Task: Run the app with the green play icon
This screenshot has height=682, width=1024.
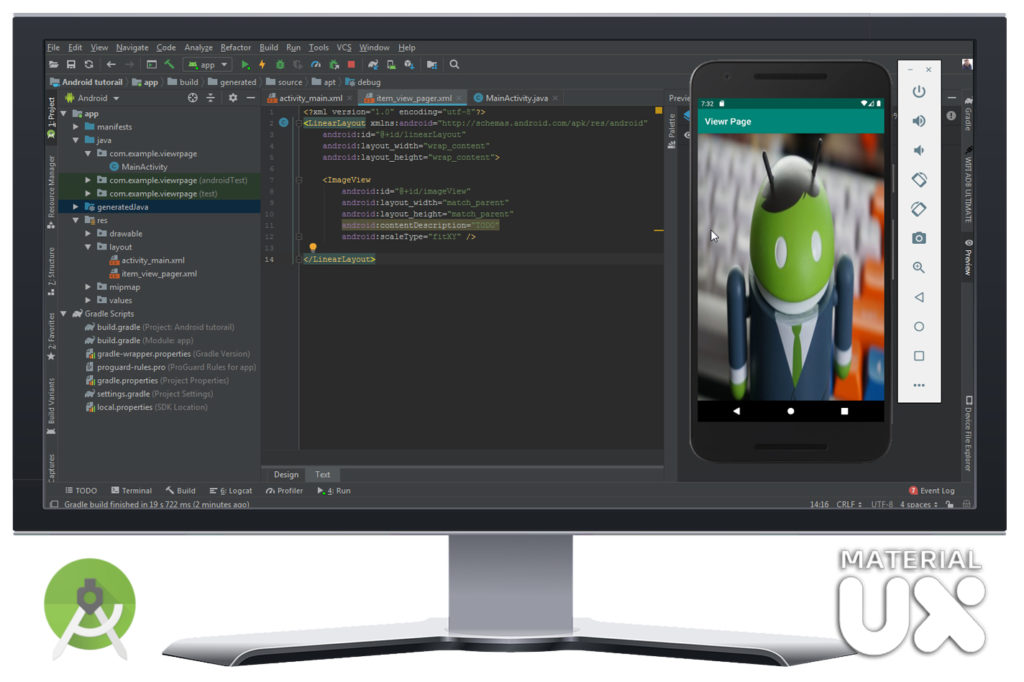Action: pos(245,65)
